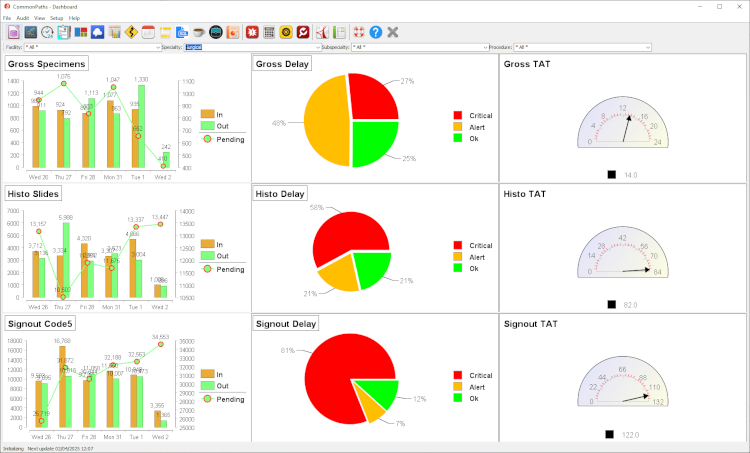Open the Setup menu

[56, 18]
